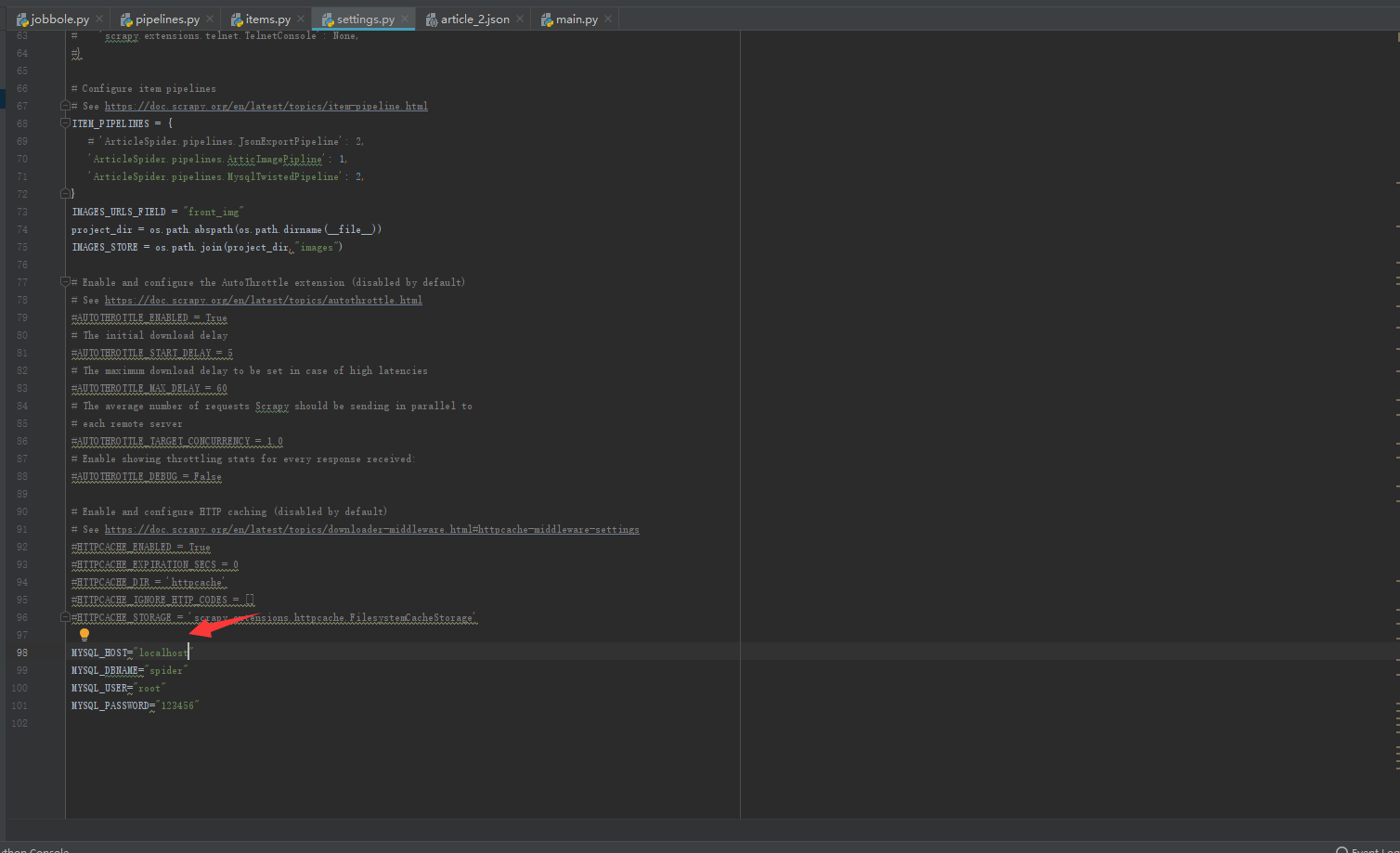Open the item-pipeline.html documentation link
1400x853 pixels.
pos(266,107)
